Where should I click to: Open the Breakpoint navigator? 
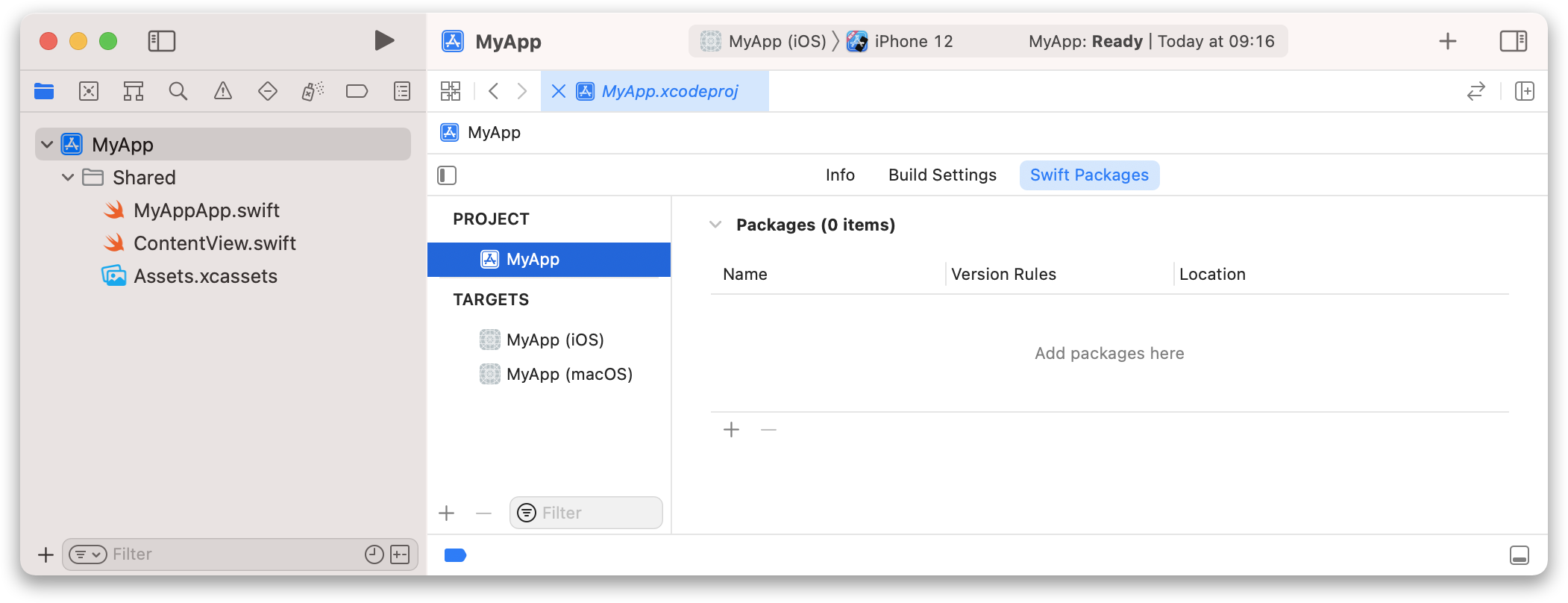(x=357, y=91)
